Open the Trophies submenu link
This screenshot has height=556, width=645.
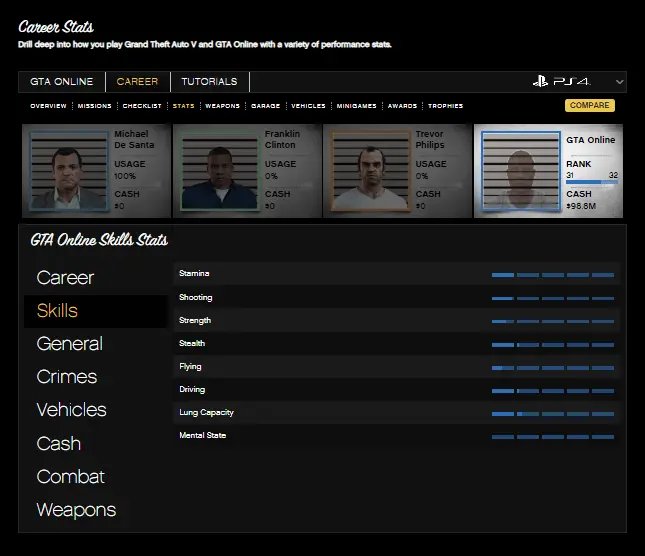[445, 106]
